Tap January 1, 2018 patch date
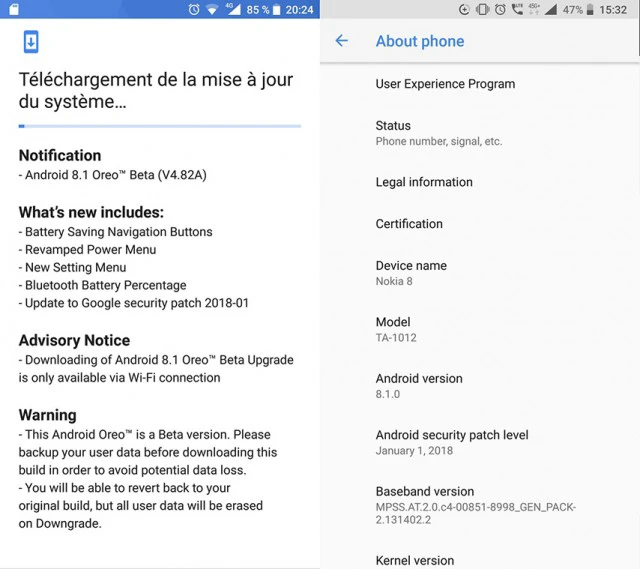This screenshot has height=569, width=640. pos(414,451)
